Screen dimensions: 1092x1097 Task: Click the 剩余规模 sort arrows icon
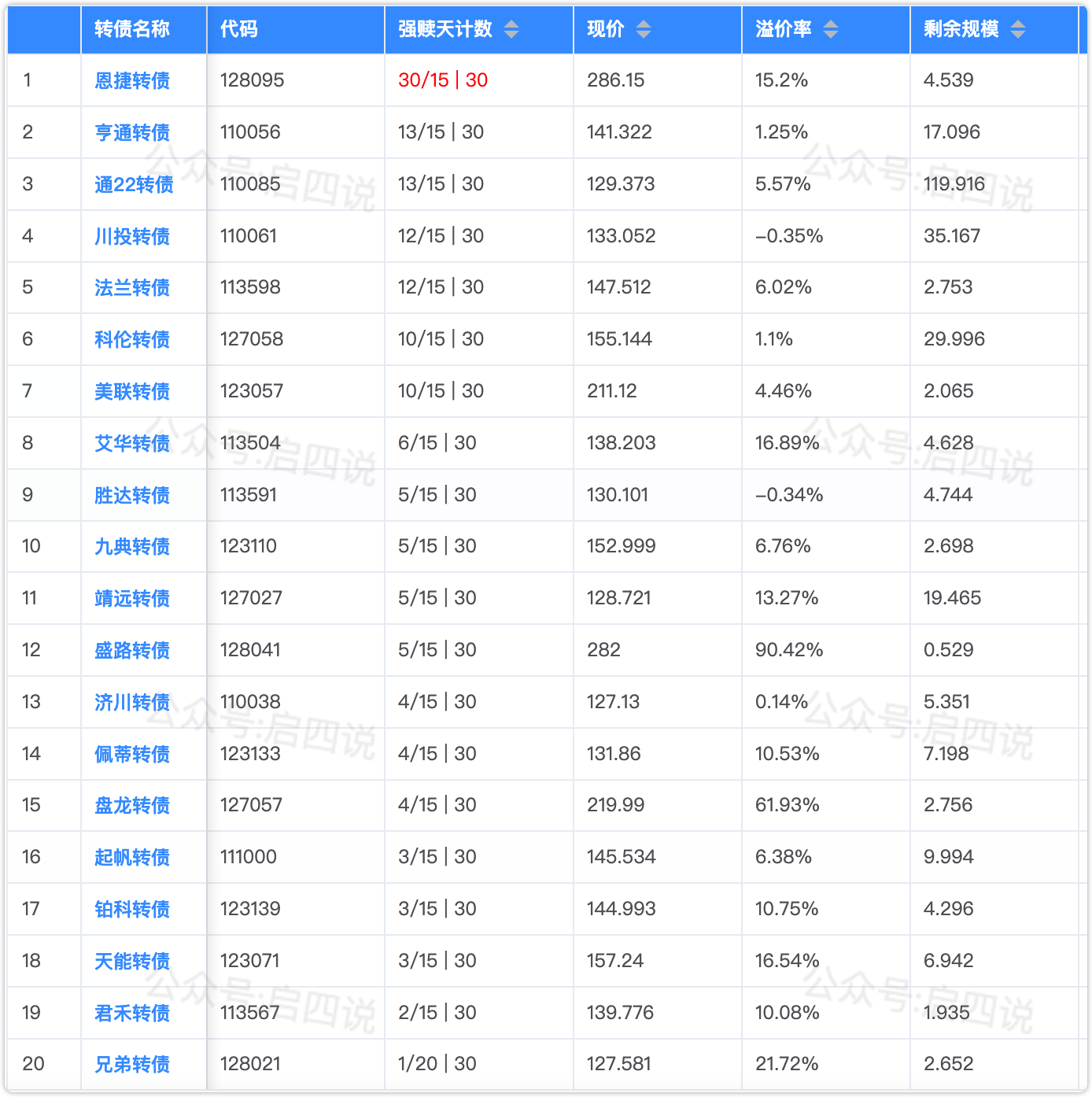1018,30
